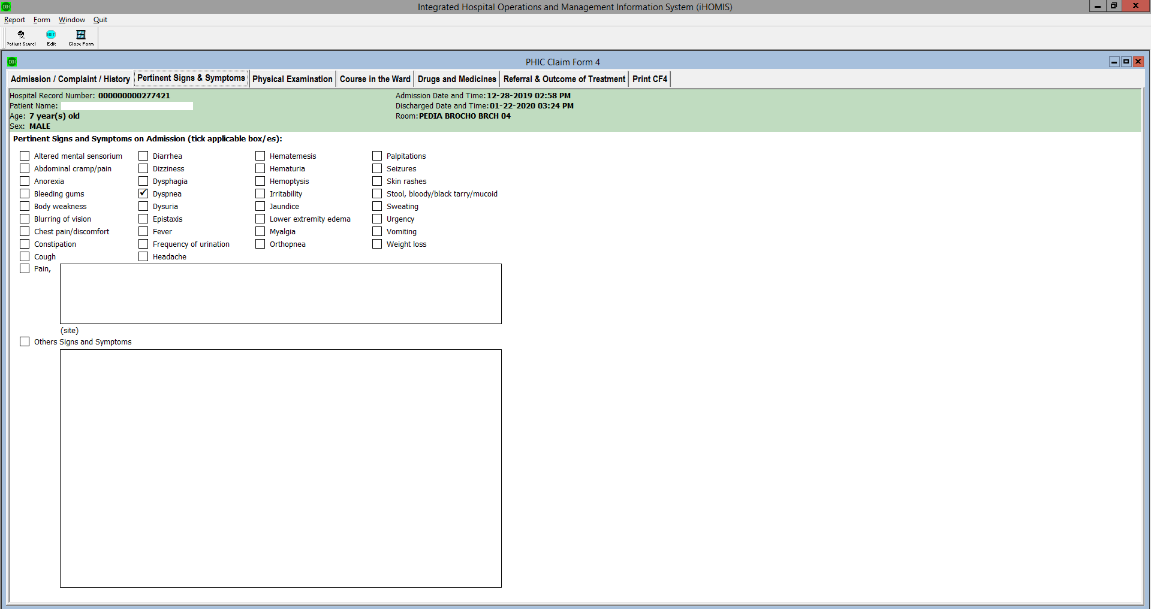Tick Stool, bloody/black tarry/mucoid checkbox

[x=377, y=194]
